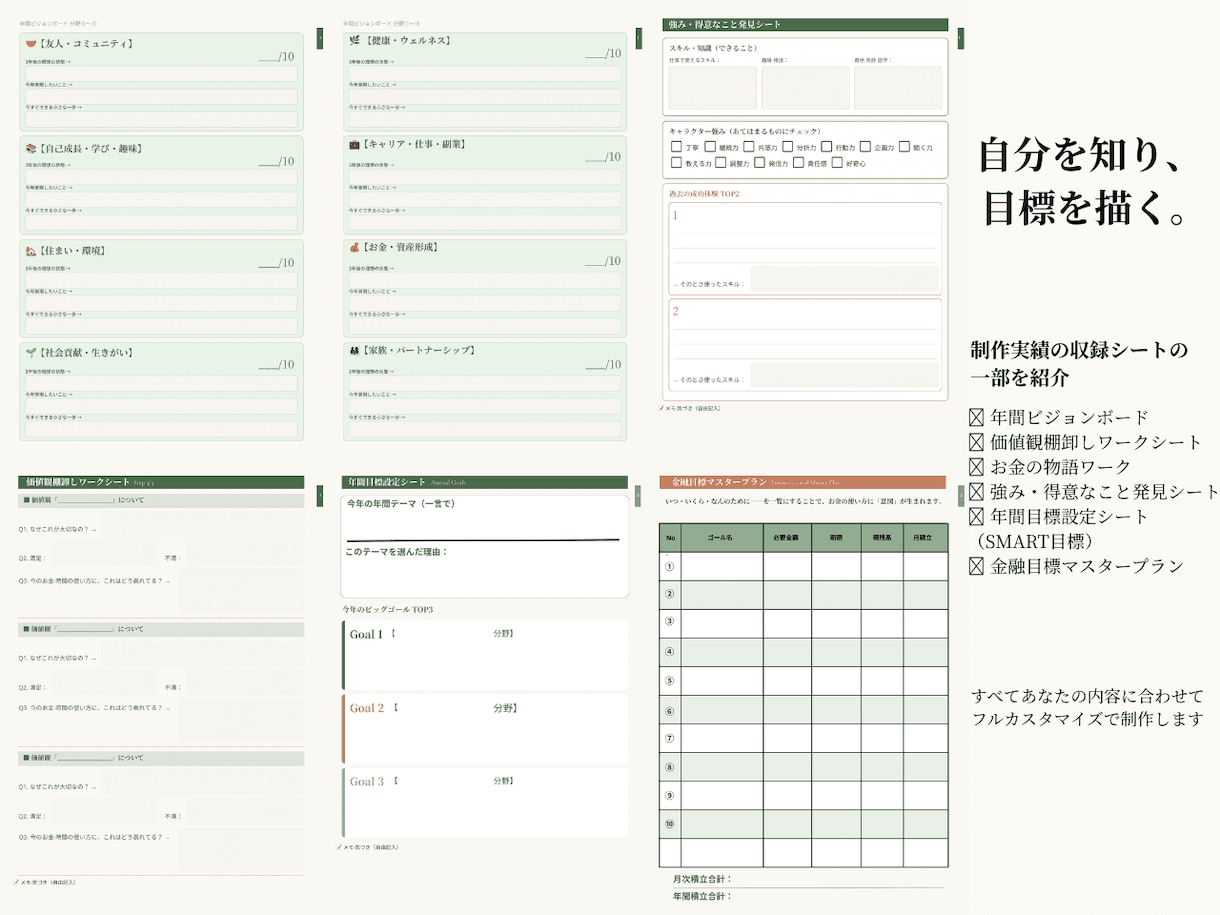This screenshot has width=1220, height=915.
Task: Click the /10 score blank in 友人・コミュニティ card
Action: point(276,58)
